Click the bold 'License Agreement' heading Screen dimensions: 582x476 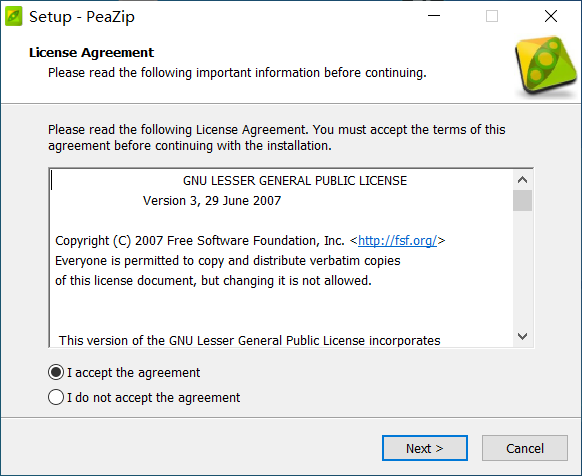91,53
